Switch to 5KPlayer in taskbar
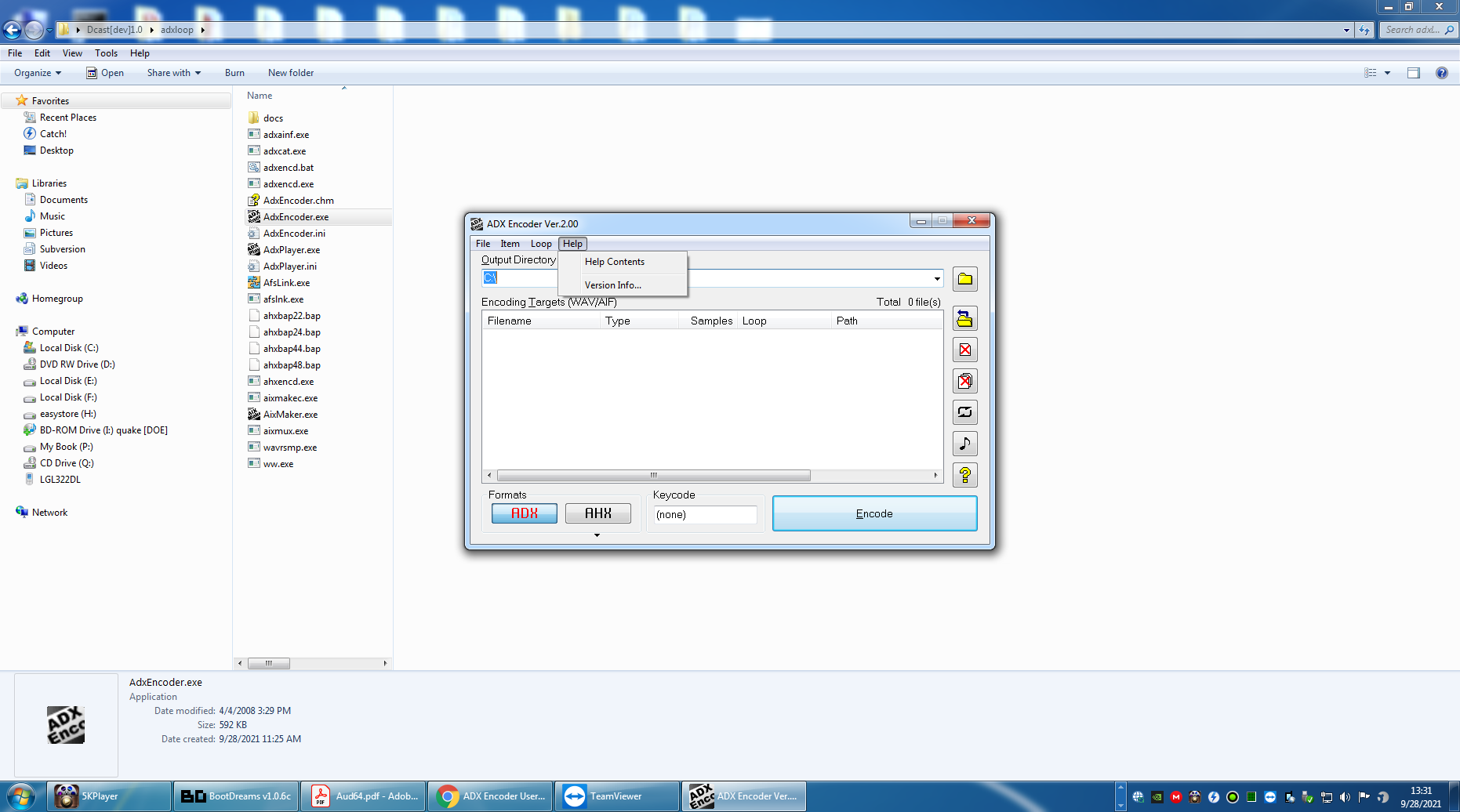Image resolution: width=1460 pixels, height=812 pixels. pyautogui.click(x=110, y=796)
